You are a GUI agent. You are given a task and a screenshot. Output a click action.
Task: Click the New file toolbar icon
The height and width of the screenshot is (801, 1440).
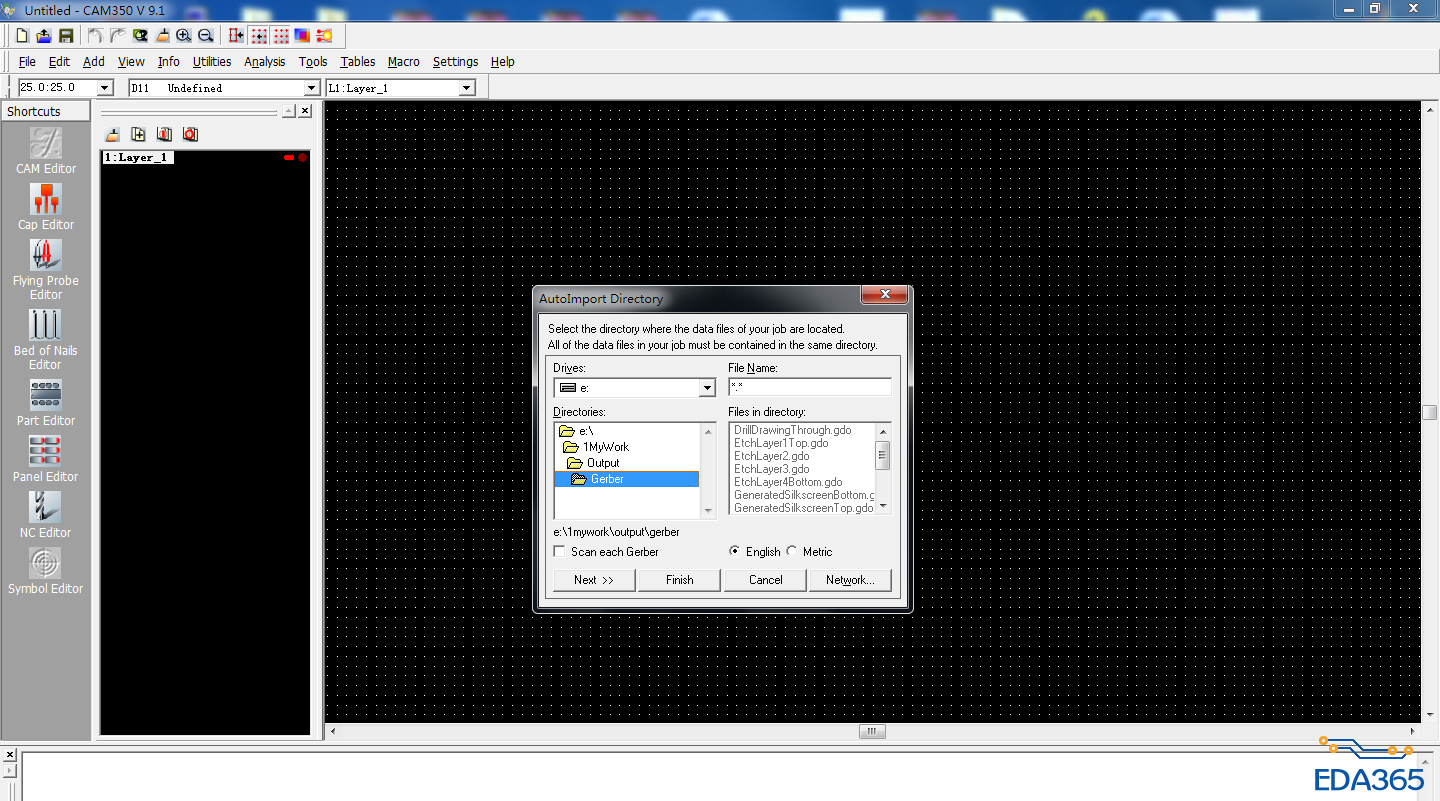tap(22, 35)
